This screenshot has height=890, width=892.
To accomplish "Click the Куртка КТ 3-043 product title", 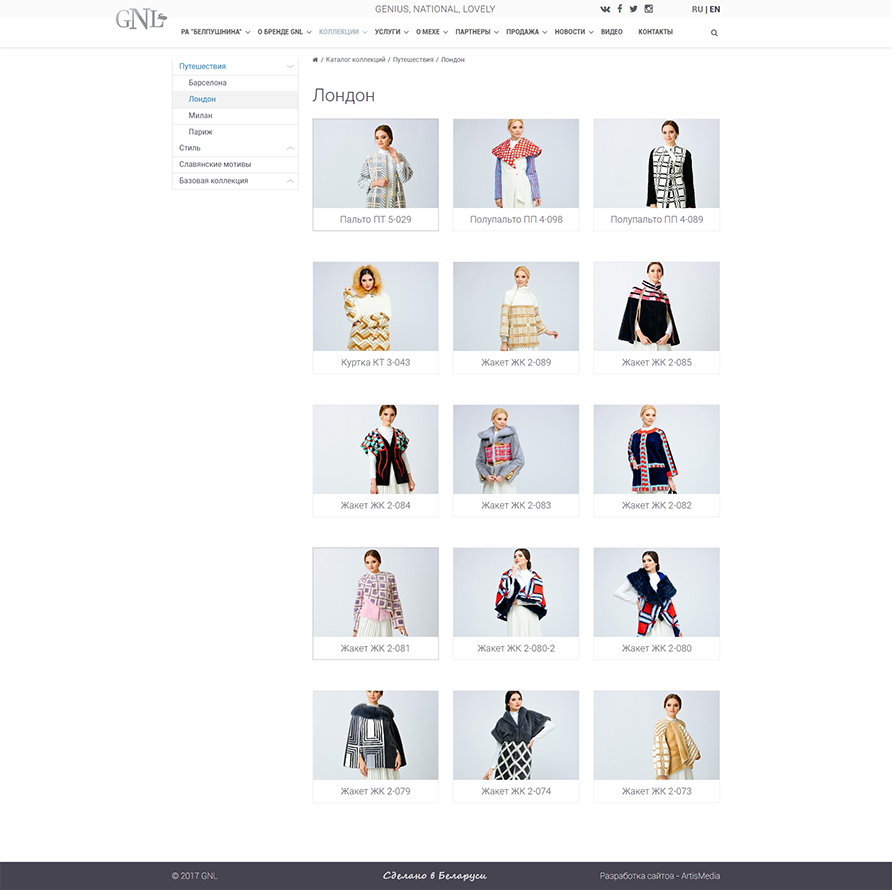I will click(x=375, y=362).
